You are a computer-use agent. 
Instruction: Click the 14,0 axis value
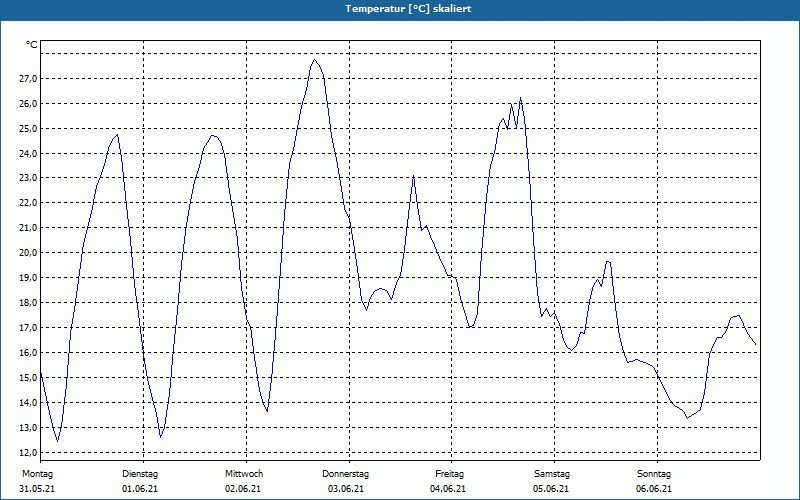pyautogui.click(x=29, y=403)
